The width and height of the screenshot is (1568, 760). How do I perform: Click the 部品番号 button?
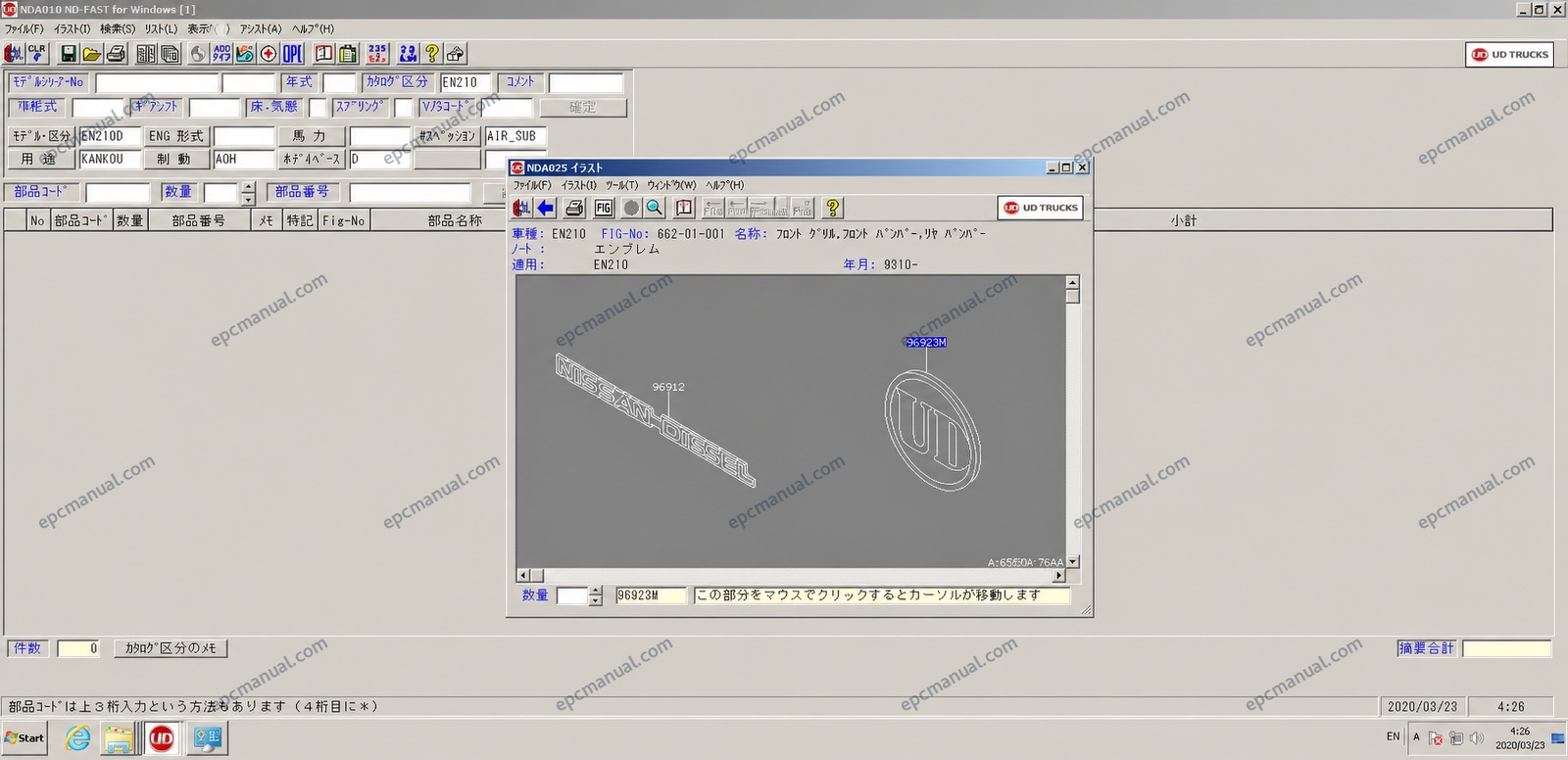[x=303, y=192]
